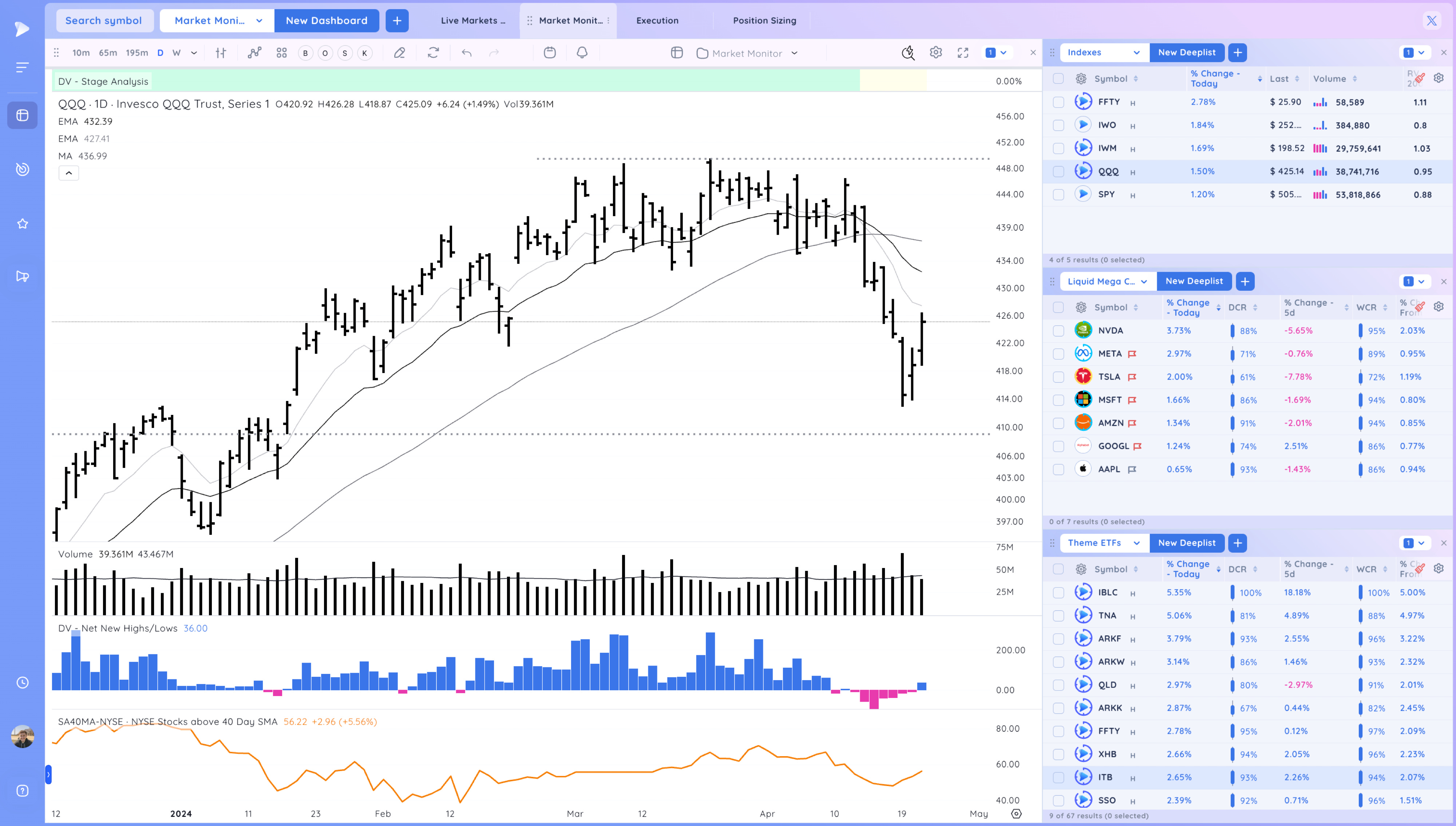Open the history clock sidebar icon
Viewport: 1456px width, 826px height.
pyautogui.click(x=22, y=683)
